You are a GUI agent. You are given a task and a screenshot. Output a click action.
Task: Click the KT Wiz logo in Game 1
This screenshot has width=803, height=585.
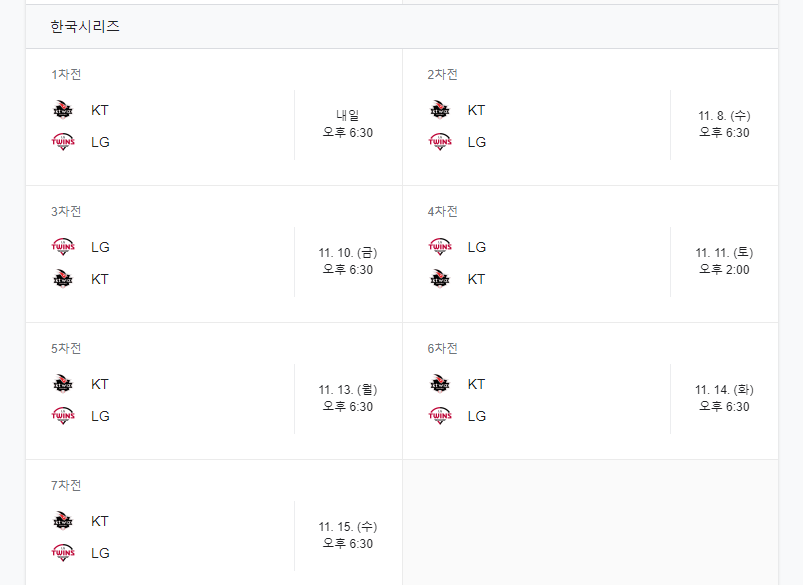pyautogui.click(x=62, y=110)
